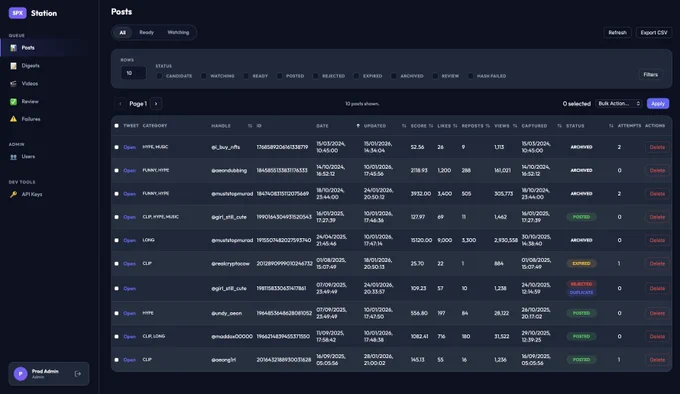Screen dimensions: 680x394
Task: Open the @realcryptocow tweet link
Action: 129,264
